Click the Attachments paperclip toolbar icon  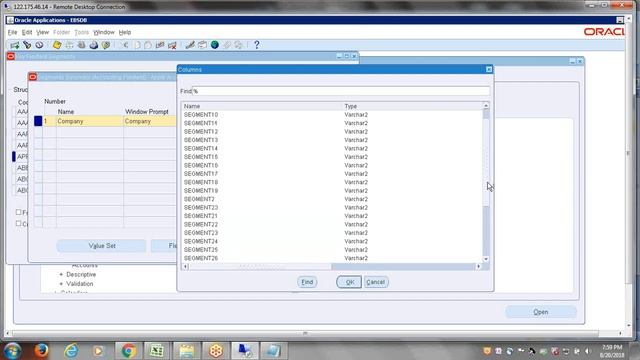(x=227, y=45)
